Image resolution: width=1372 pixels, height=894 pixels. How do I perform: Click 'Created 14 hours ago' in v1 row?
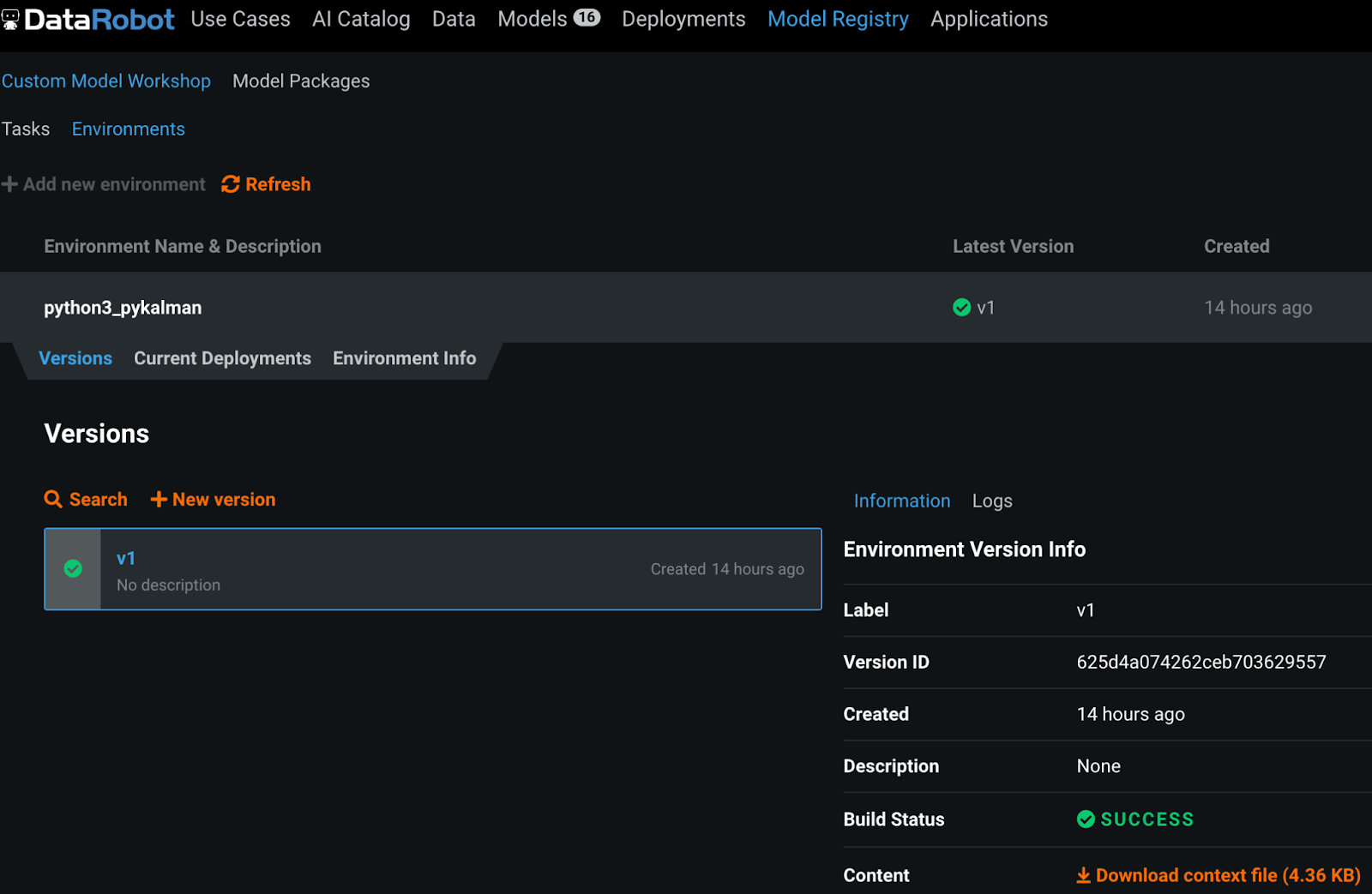click(x=727, y=569)
